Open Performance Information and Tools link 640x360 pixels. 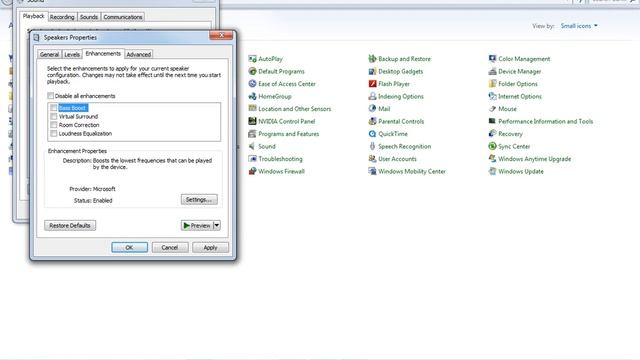(545, 121)
